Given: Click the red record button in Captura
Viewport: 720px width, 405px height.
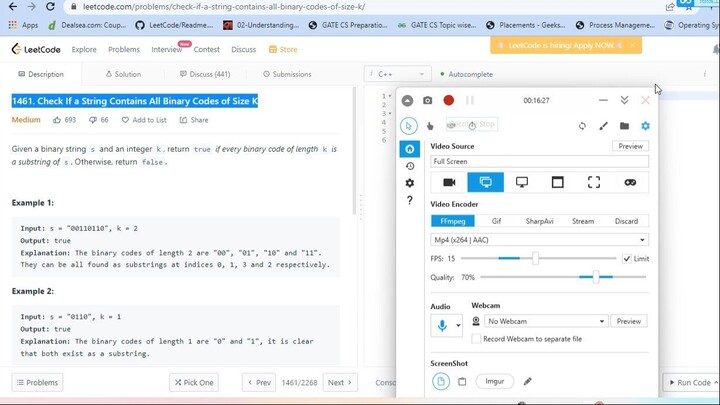Looking at the screenshot, I should pos(449,100).
